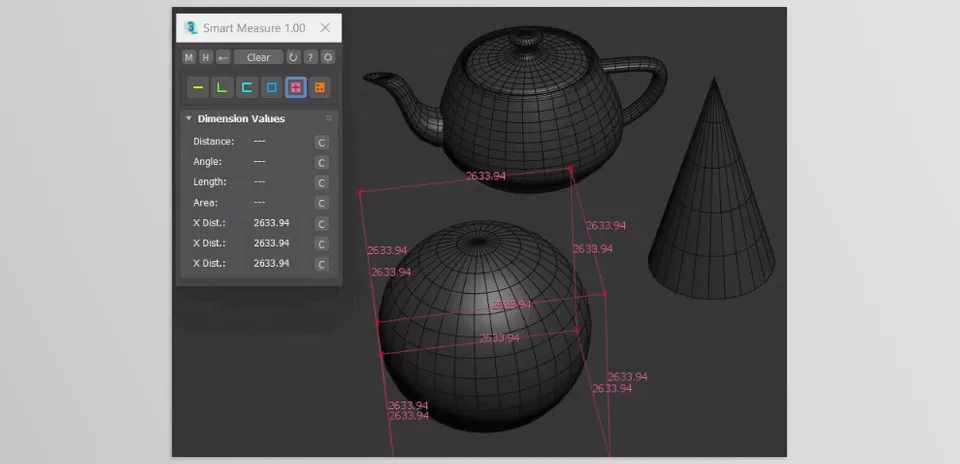
Task: Click the M button in Smart Measure
Action: 189,57
